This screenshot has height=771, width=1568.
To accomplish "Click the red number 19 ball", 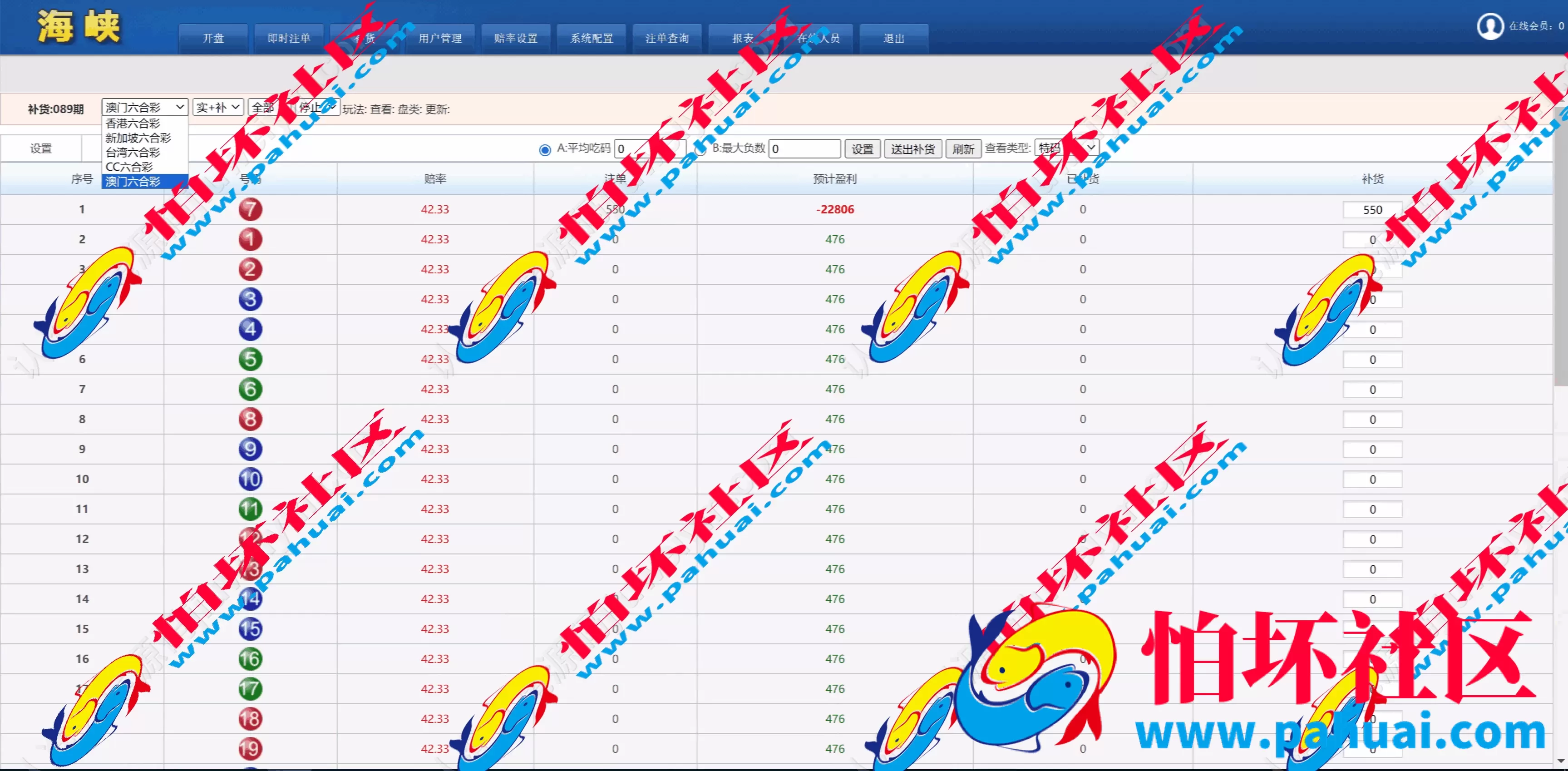I will [x=250, y=748].
